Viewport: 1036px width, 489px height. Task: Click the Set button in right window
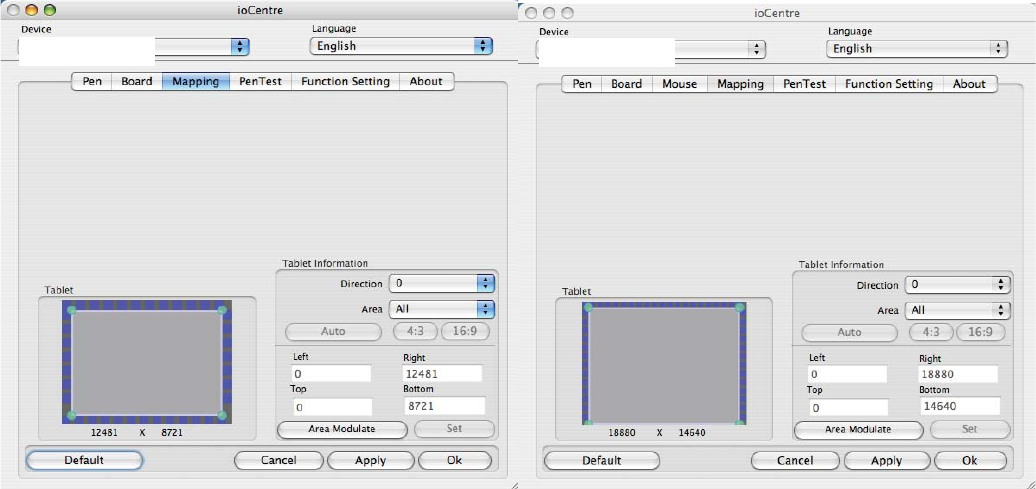point(970,429)
